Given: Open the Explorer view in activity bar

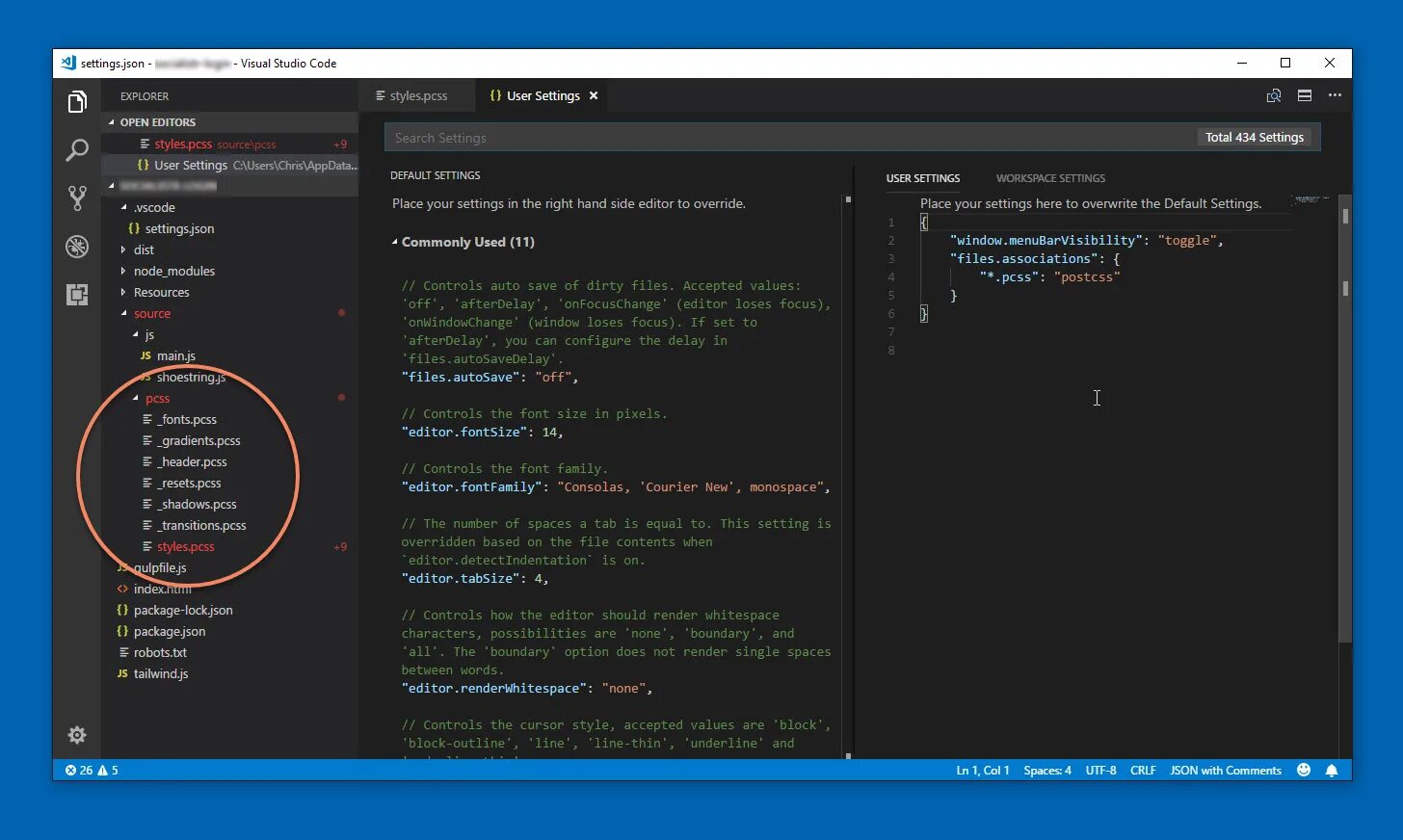Looking at the screenshot, I should click(77, 101).
